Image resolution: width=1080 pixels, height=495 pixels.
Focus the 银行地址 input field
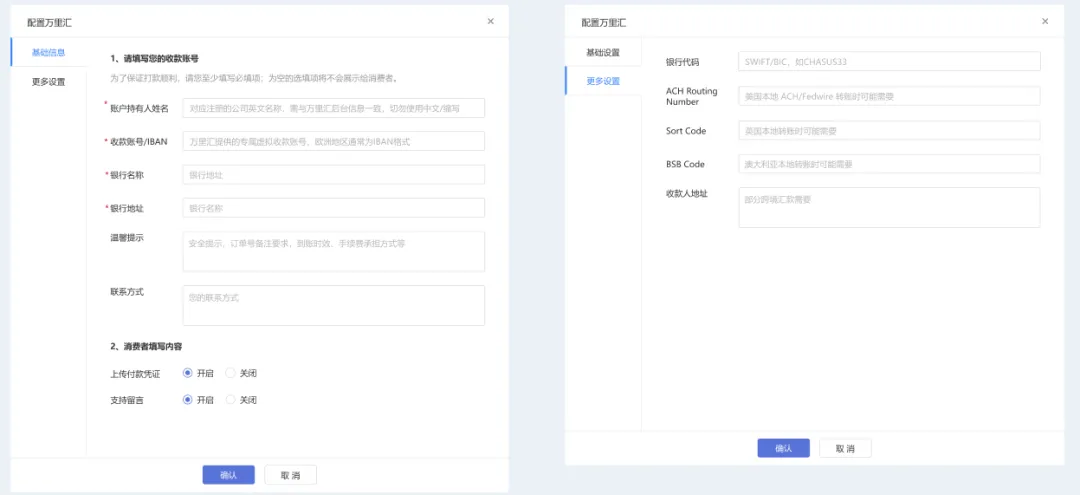[x=333, y=208]
